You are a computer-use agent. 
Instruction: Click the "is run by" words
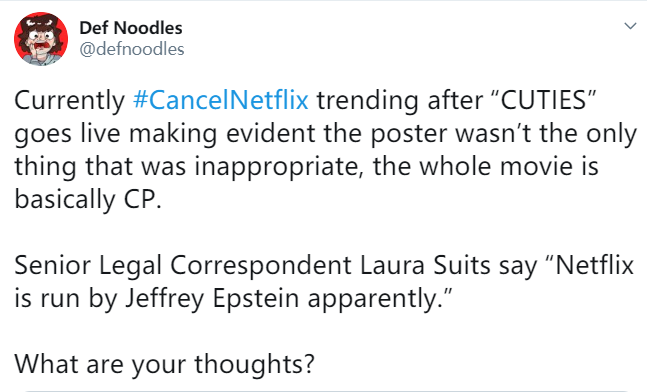pyautogui.click(x=66, y=298)
